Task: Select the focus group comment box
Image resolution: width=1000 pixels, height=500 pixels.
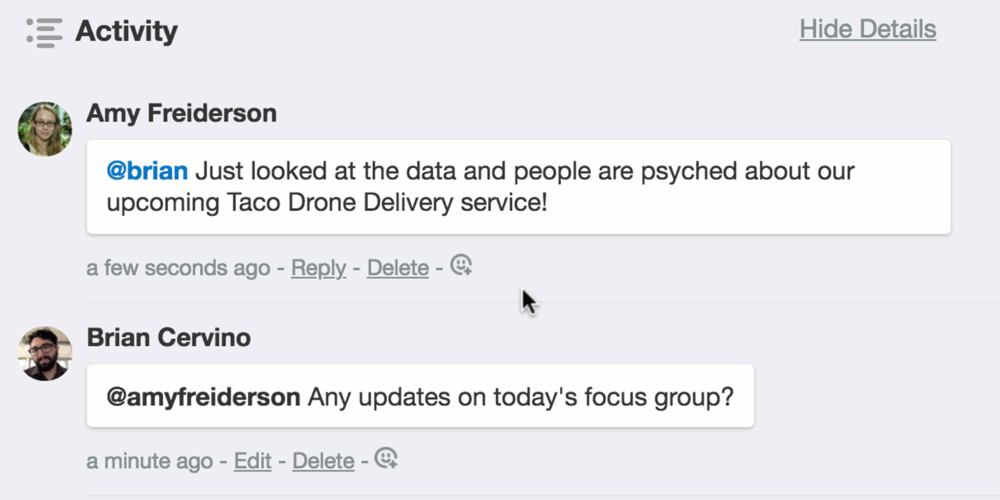Action: [x=420, y=396]
